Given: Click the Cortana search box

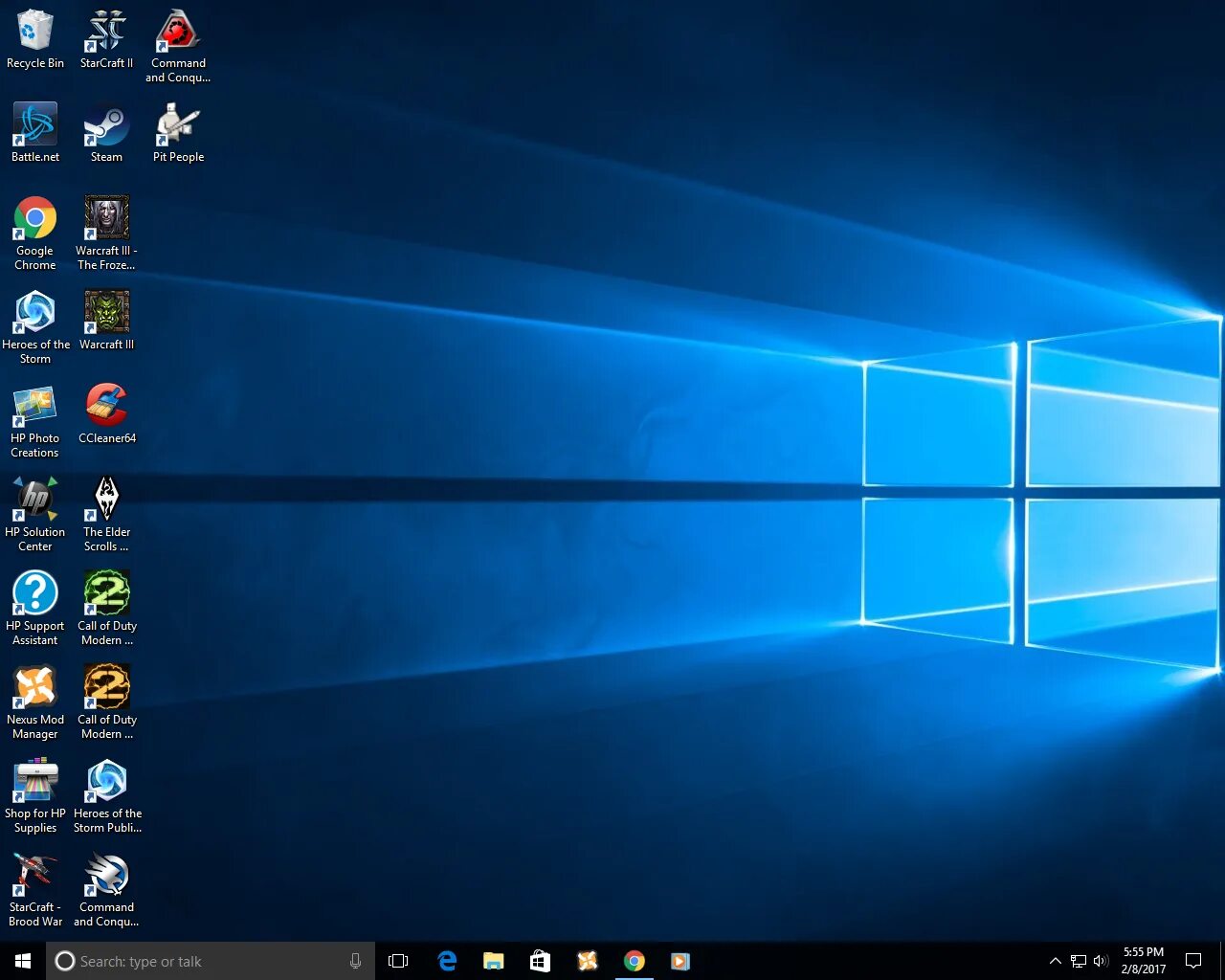Looking at the screenshot, I should pyautogui.click(x=211, y=961).
